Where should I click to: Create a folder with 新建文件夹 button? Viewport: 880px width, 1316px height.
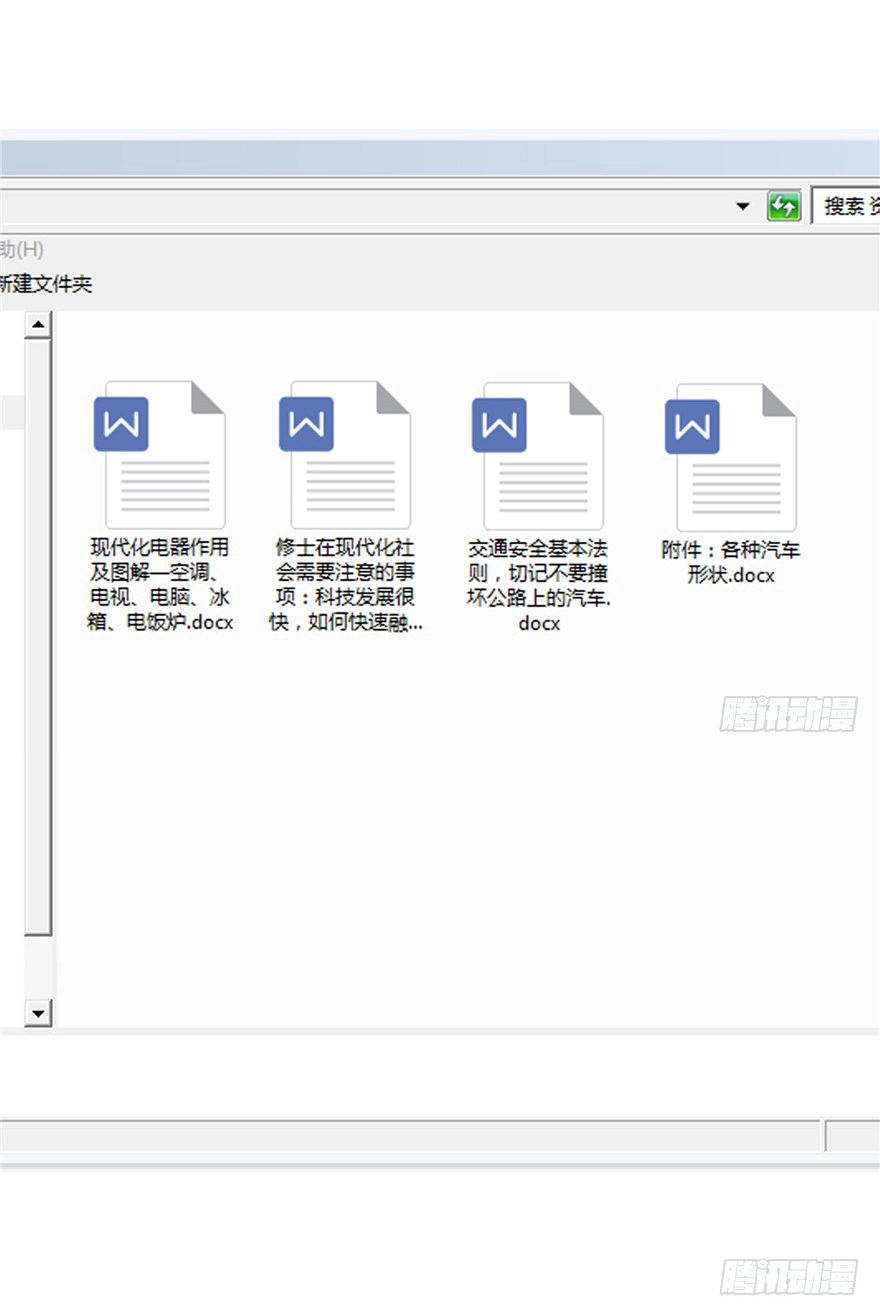[45, 284]
